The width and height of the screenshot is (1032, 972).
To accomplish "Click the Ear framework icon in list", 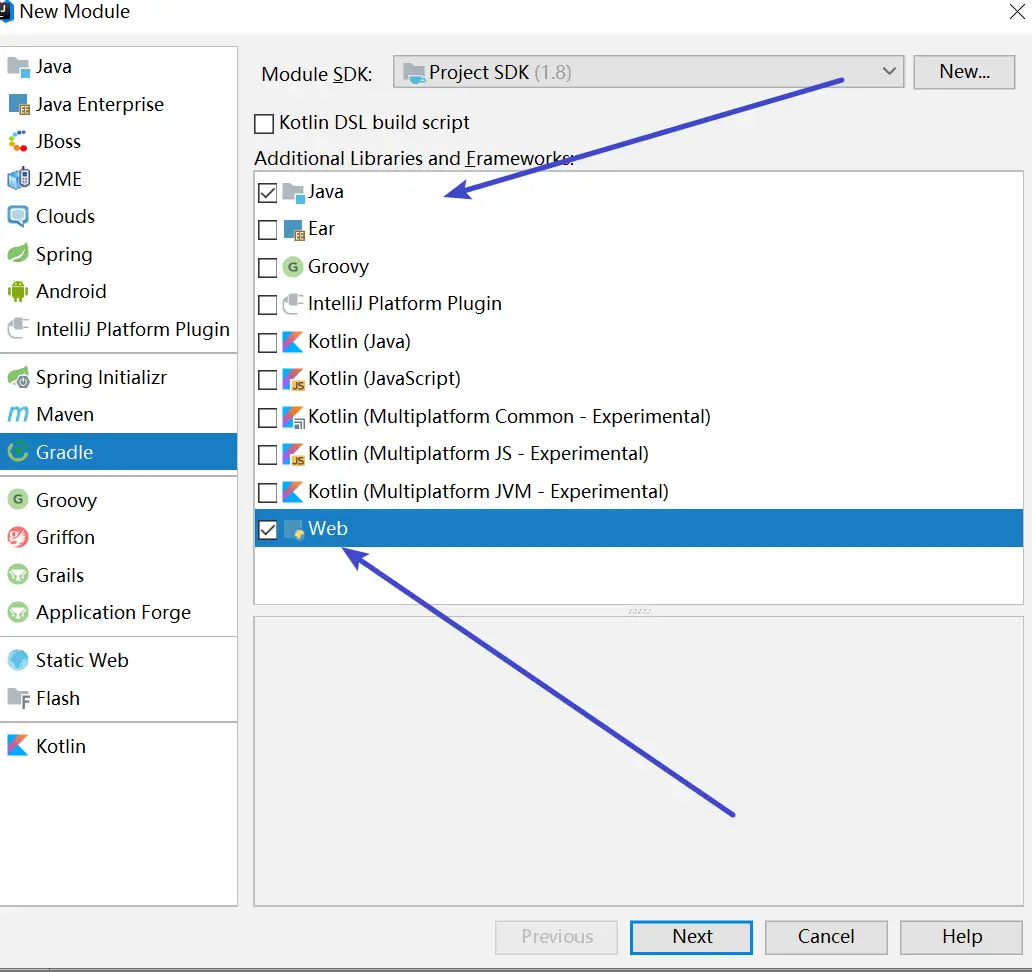I will [294, 230].
